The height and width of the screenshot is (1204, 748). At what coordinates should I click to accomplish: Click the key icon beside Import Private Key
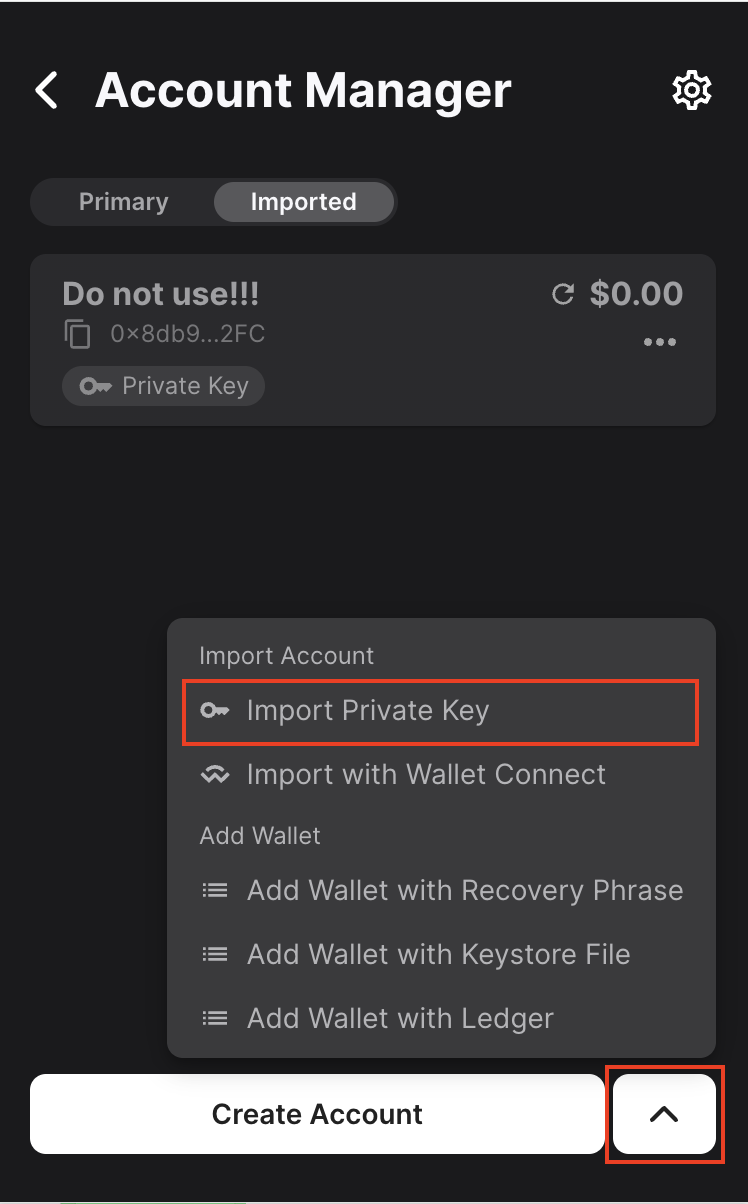[x=215, y=711]
